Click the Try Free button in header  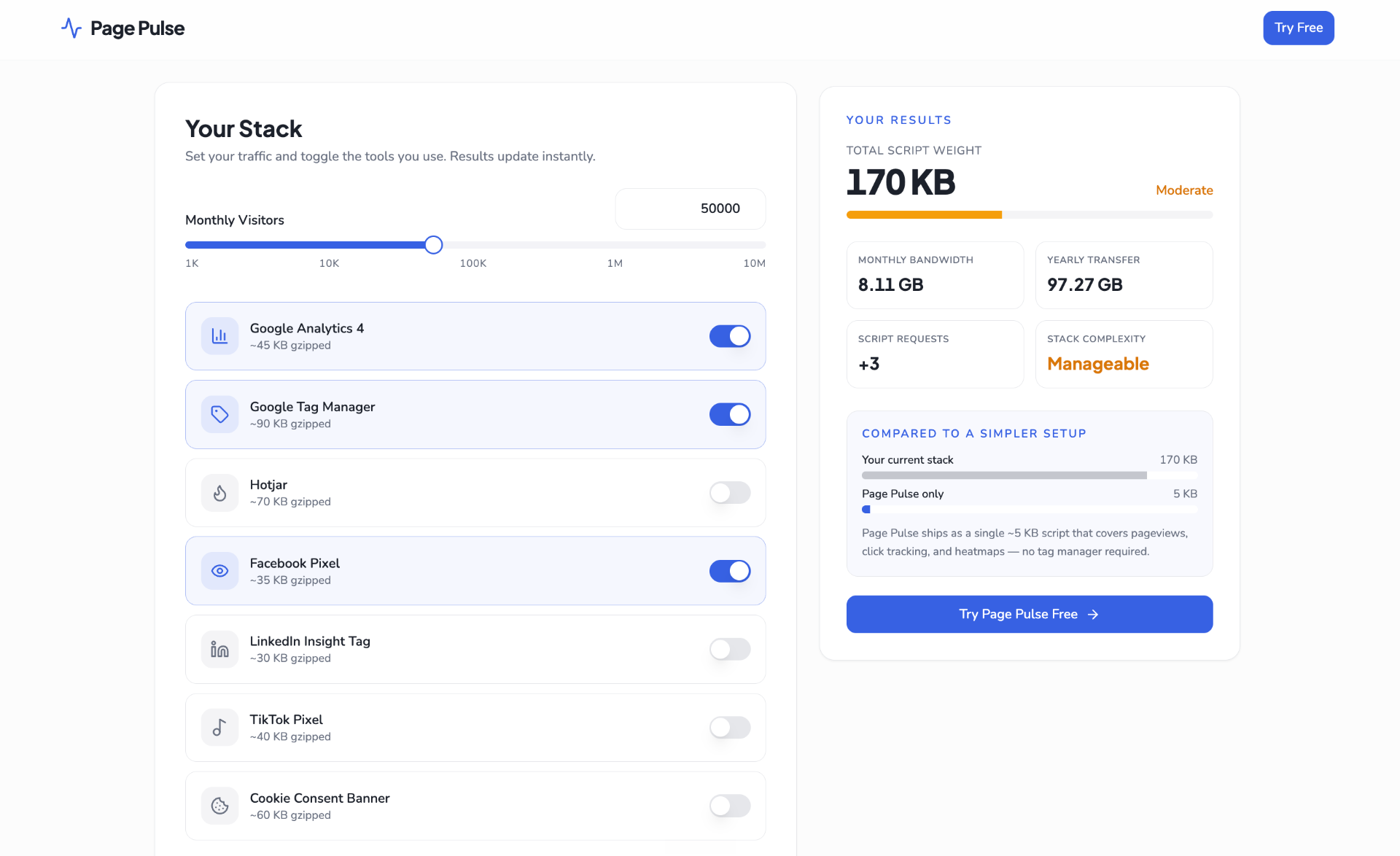click(1299, 28)
